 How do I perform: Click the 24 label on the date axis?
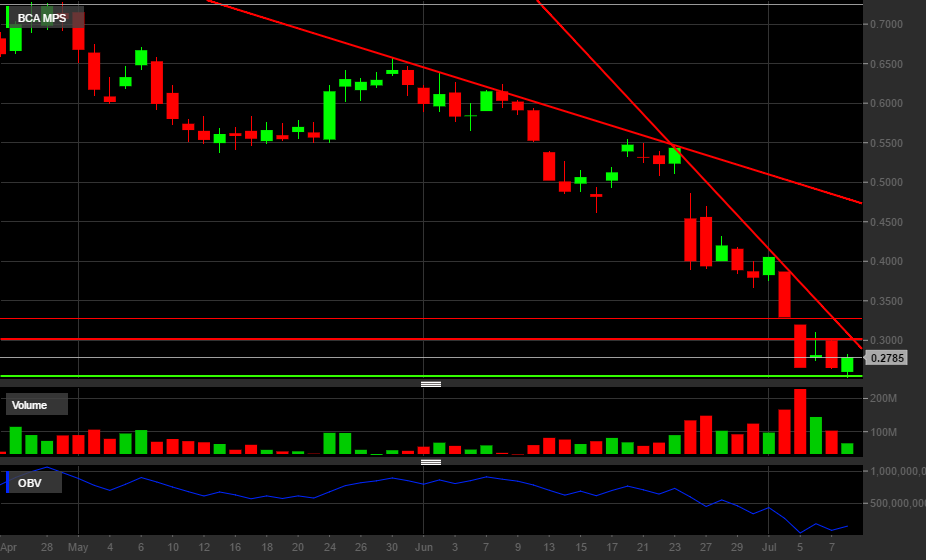[x=330, y=548]
